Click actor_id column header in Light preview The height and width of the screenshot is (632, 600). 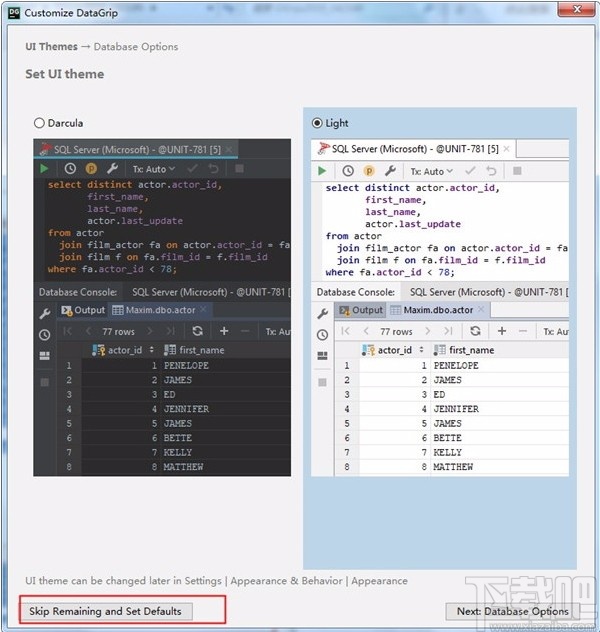click(393, 350)
